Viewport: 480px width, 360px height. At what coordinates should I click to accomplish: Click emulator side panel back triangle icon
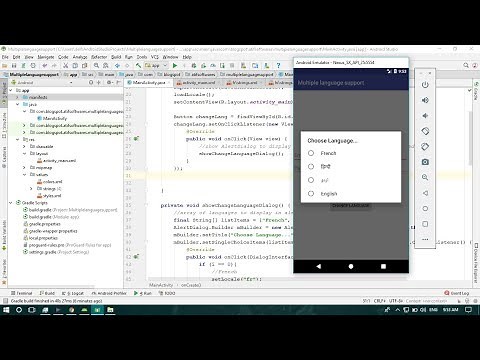point(425,193)
